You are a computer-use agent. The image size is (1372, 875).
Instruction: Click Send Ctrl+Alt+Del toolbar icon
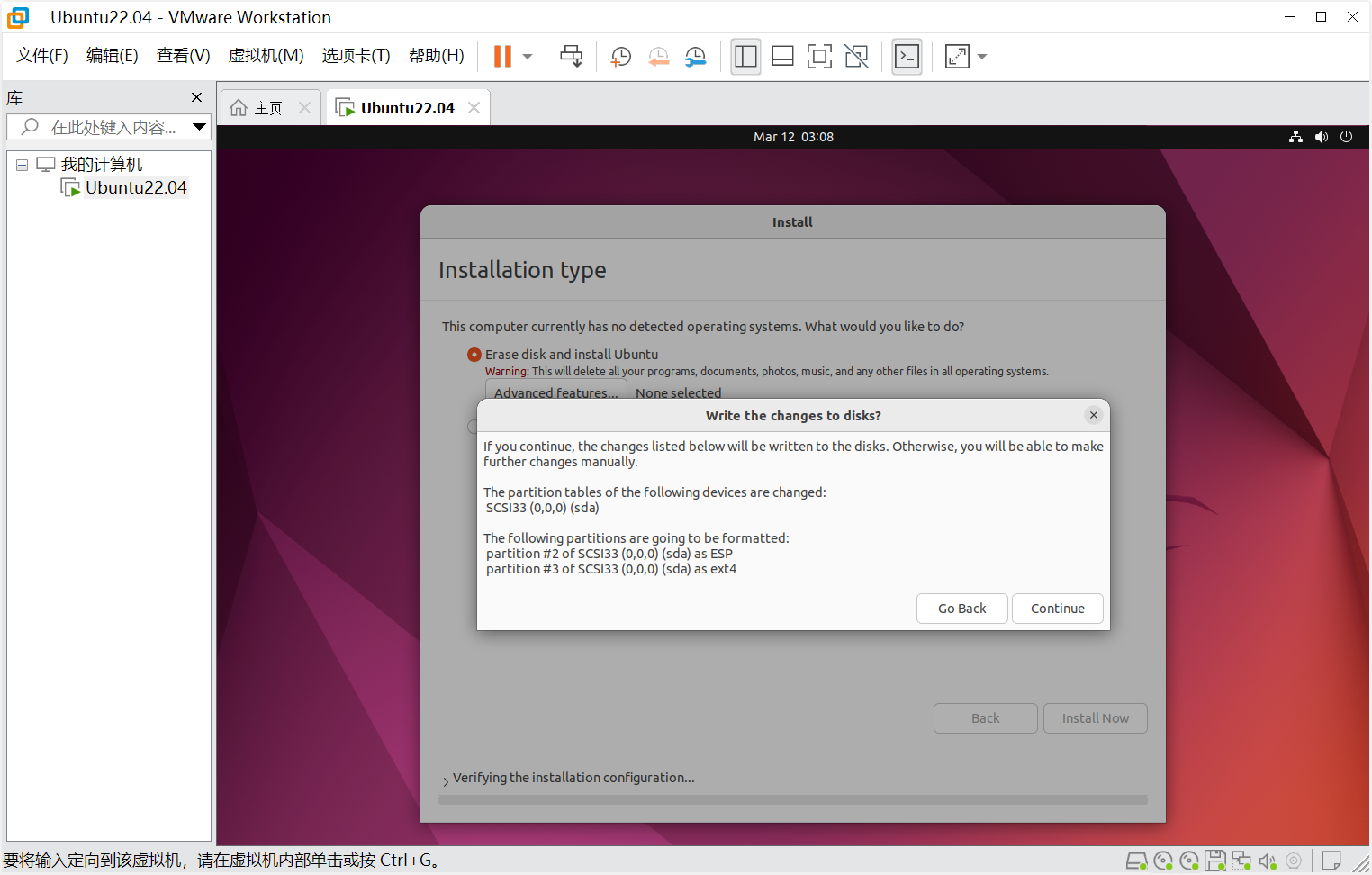[x=571, y=57]
